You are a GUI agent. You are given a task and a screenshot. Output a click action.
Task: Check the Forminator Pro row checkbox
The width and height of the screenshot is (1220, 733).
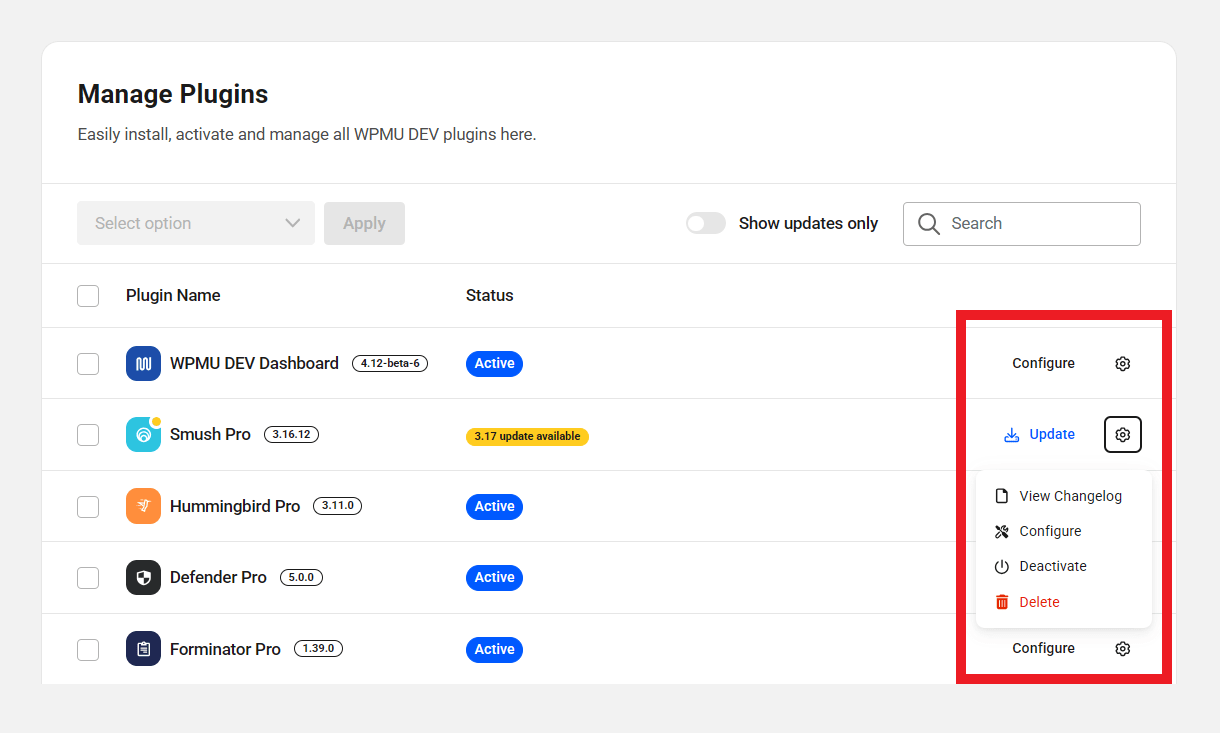coord(88,650)
